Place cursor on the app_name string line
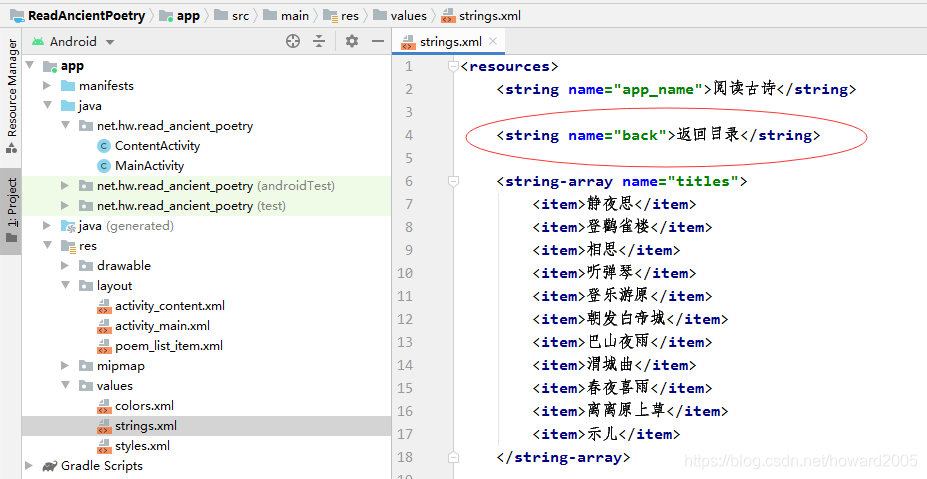Screen dimensions: 927x479 point(676,89)
